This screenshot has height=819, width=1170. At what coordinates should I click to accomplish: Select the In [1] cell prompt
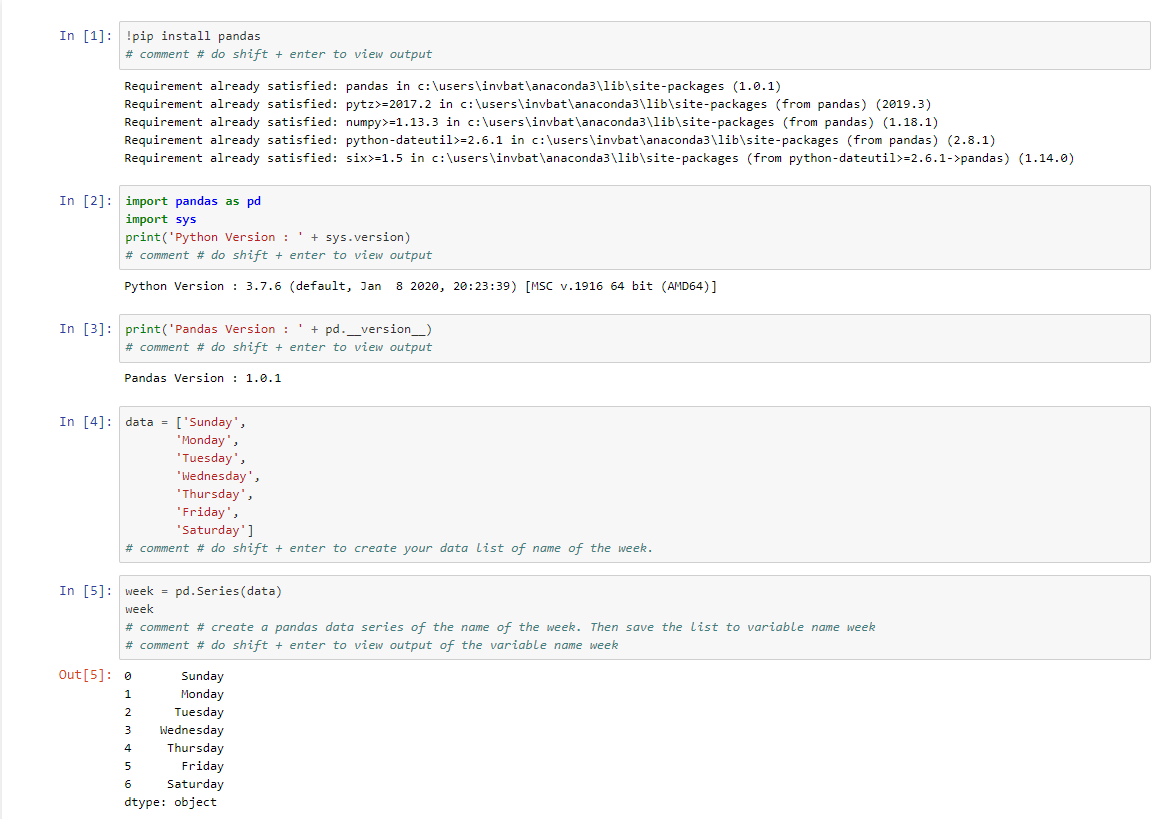[86, 36]
